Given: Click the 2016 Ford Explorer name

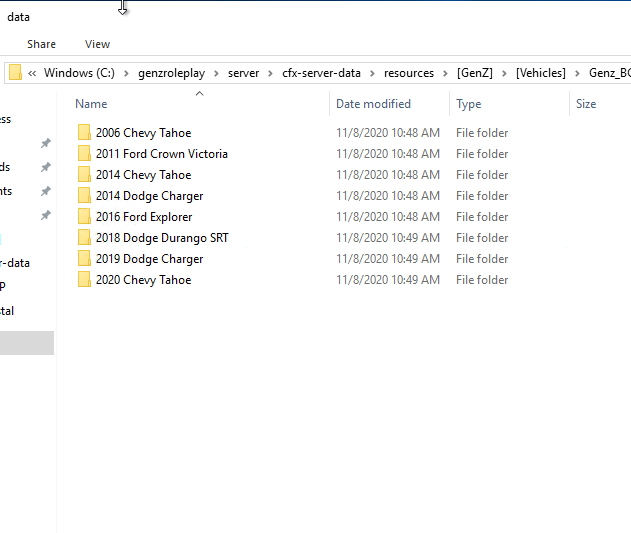Looking at the screenshot, I should tap(144, 217).
